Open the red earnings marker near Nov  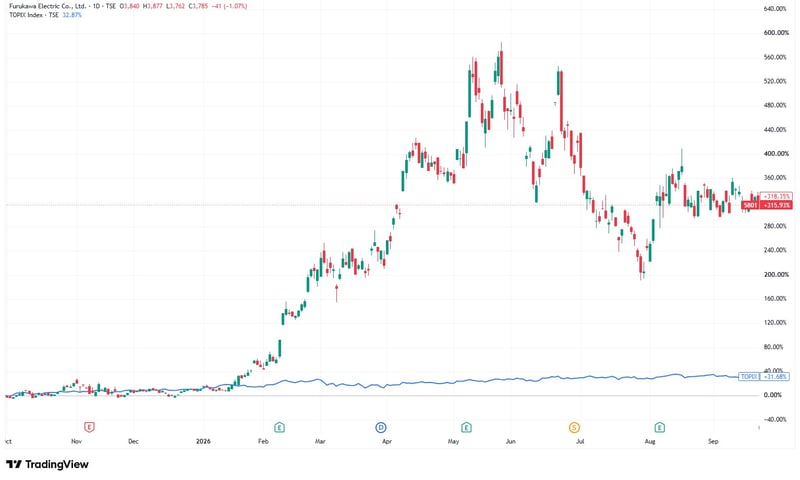coord(89,427)
